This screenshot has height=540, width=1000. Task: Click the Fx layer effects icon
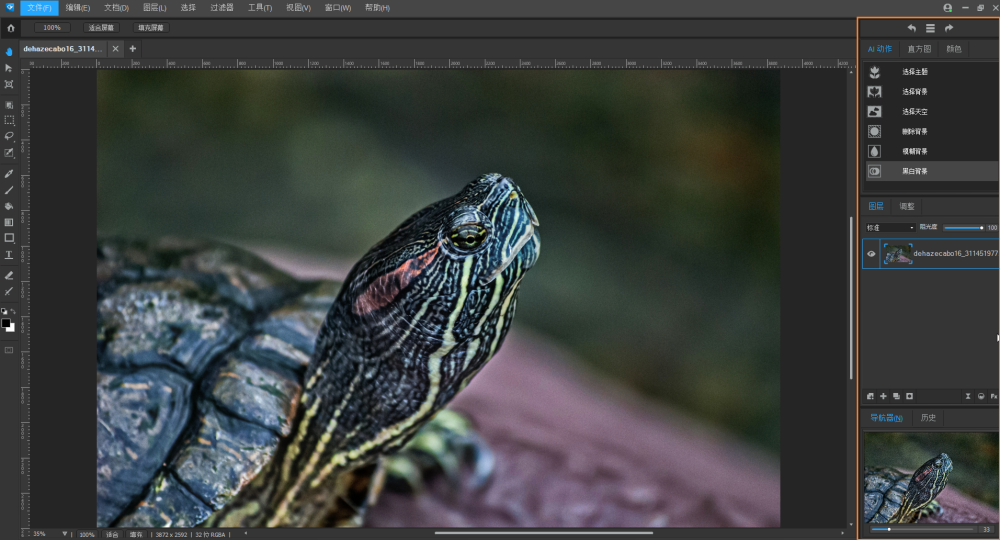tap(993, 397)
